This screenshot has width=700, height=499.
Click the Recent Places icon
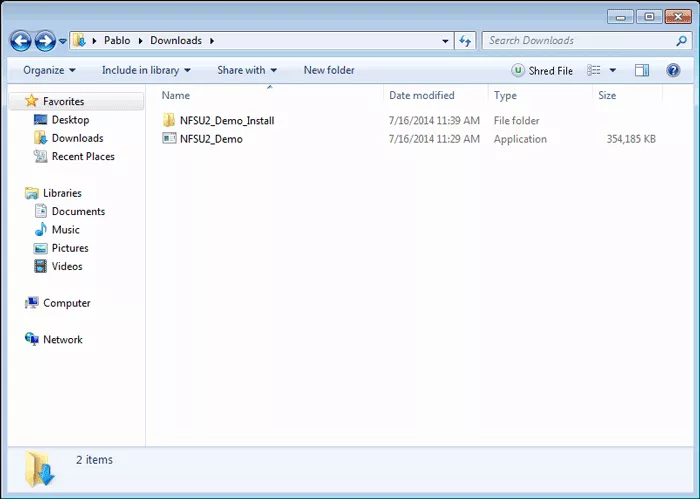pos(40,156)
